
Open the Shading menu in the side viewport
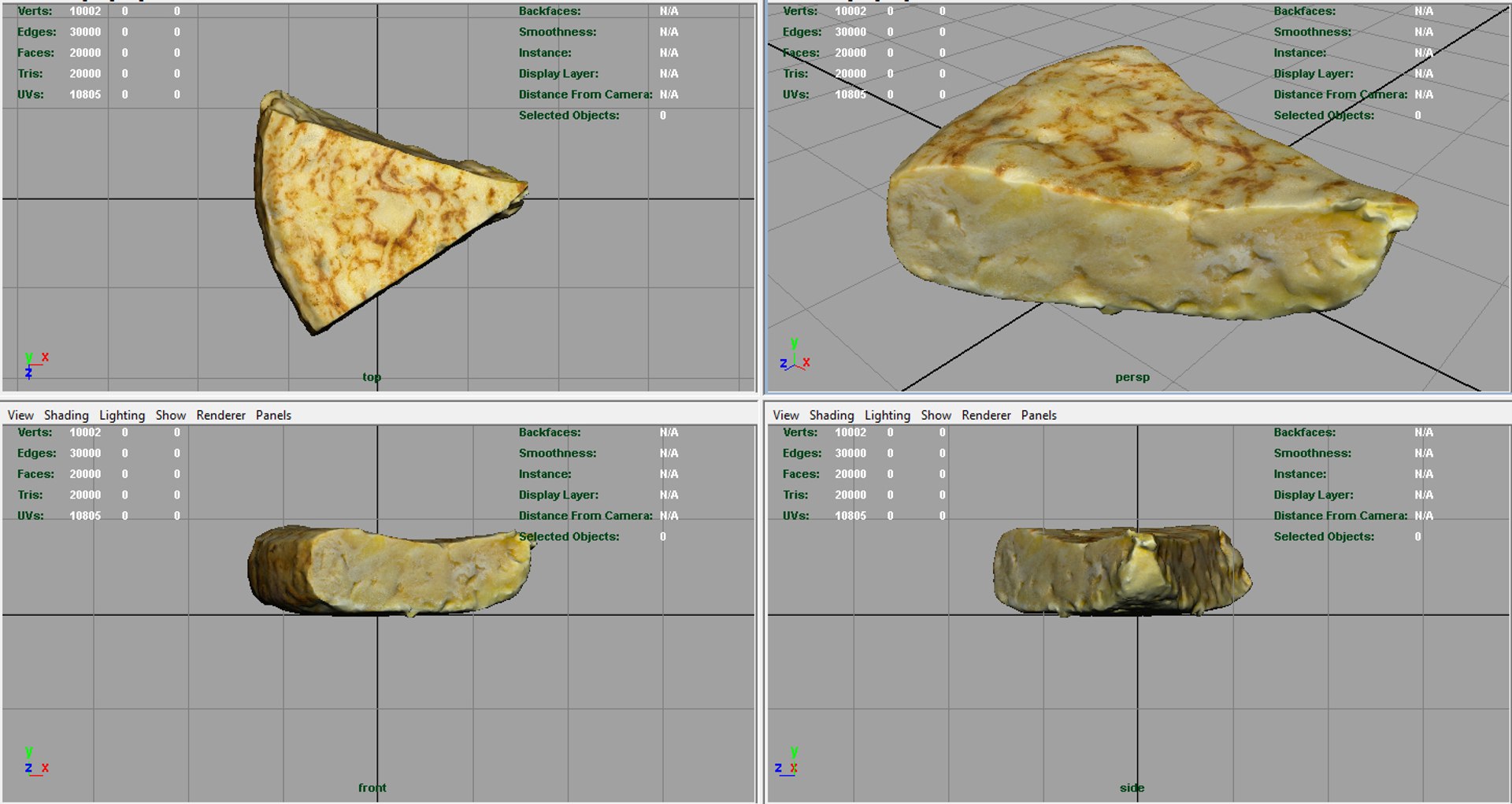pyautogui.click(x=832, y=415)
